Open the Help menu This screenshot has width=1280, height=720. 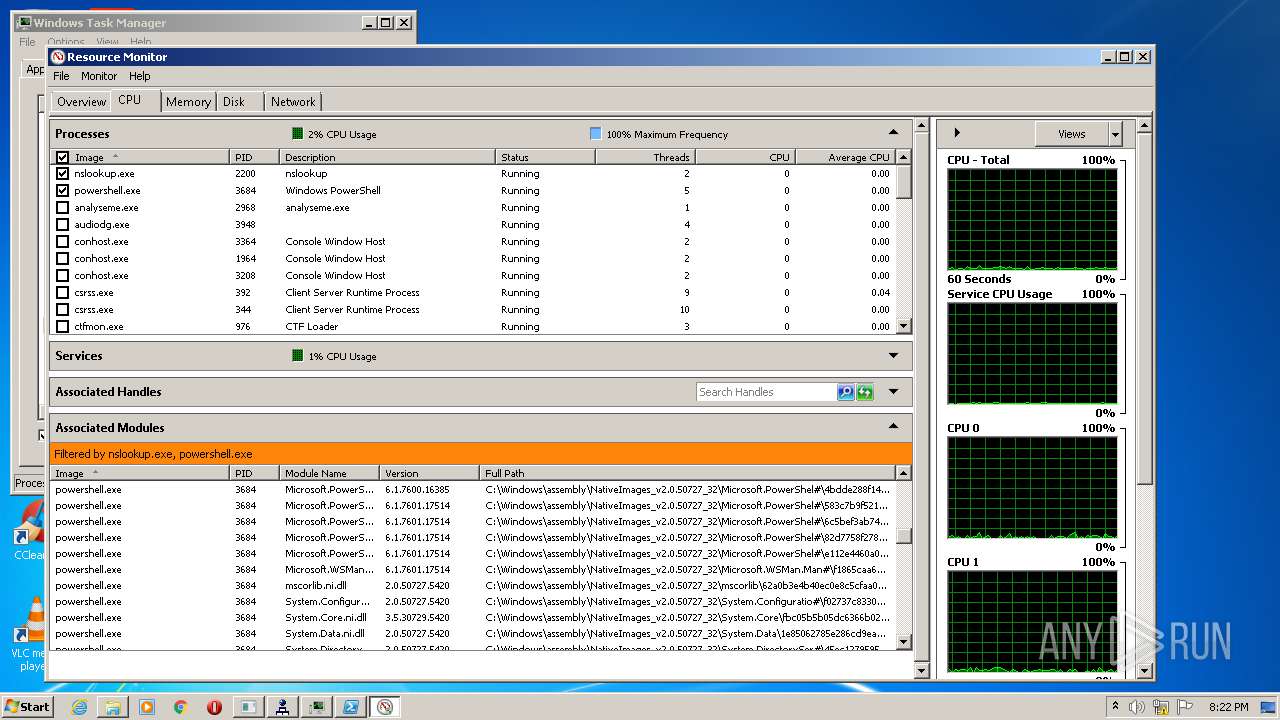(x=140, y=76)
